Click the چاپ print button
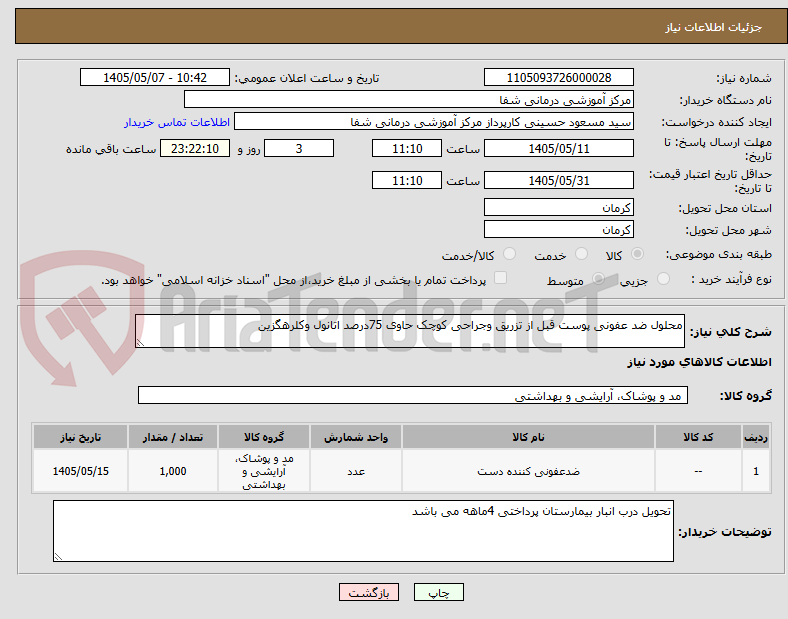This screenshot has width=788, height=619. [439, 592]
